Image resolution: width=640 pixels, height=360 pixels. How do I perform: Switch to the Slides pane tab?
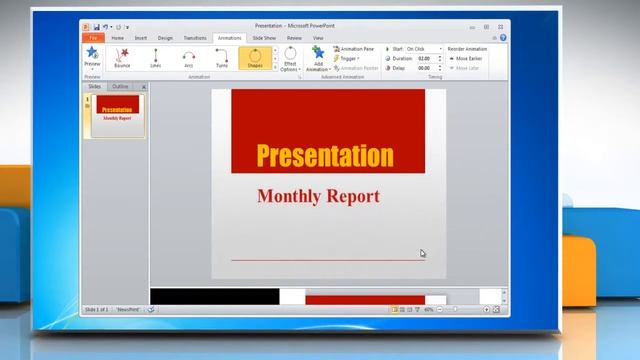pos(94,87)
